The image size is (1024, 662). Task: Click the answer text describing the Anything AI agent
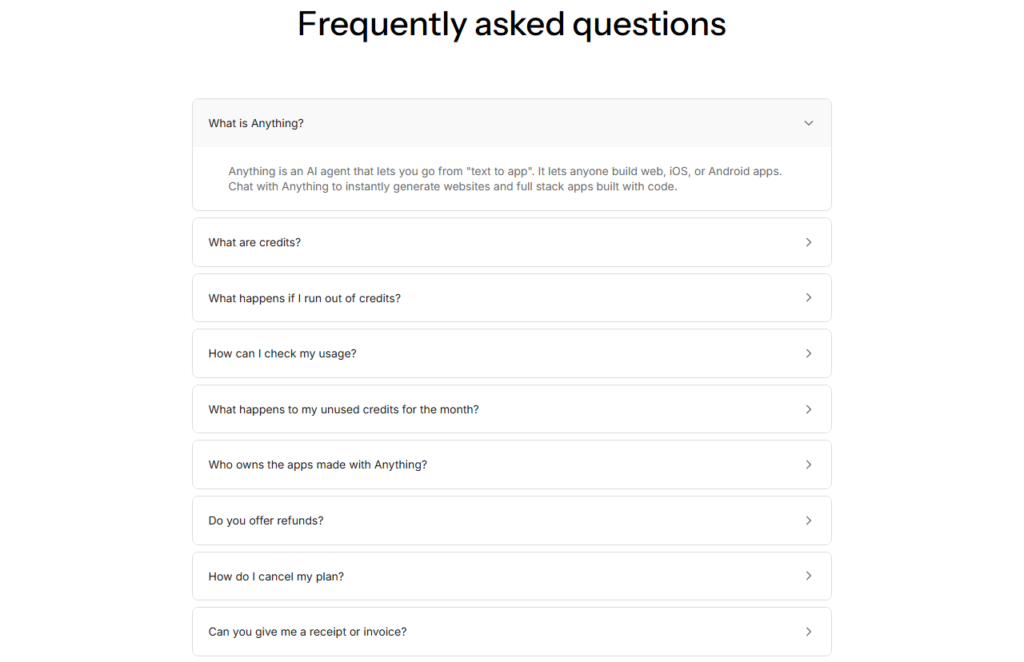pyautogui.click(x=503, y=178)
